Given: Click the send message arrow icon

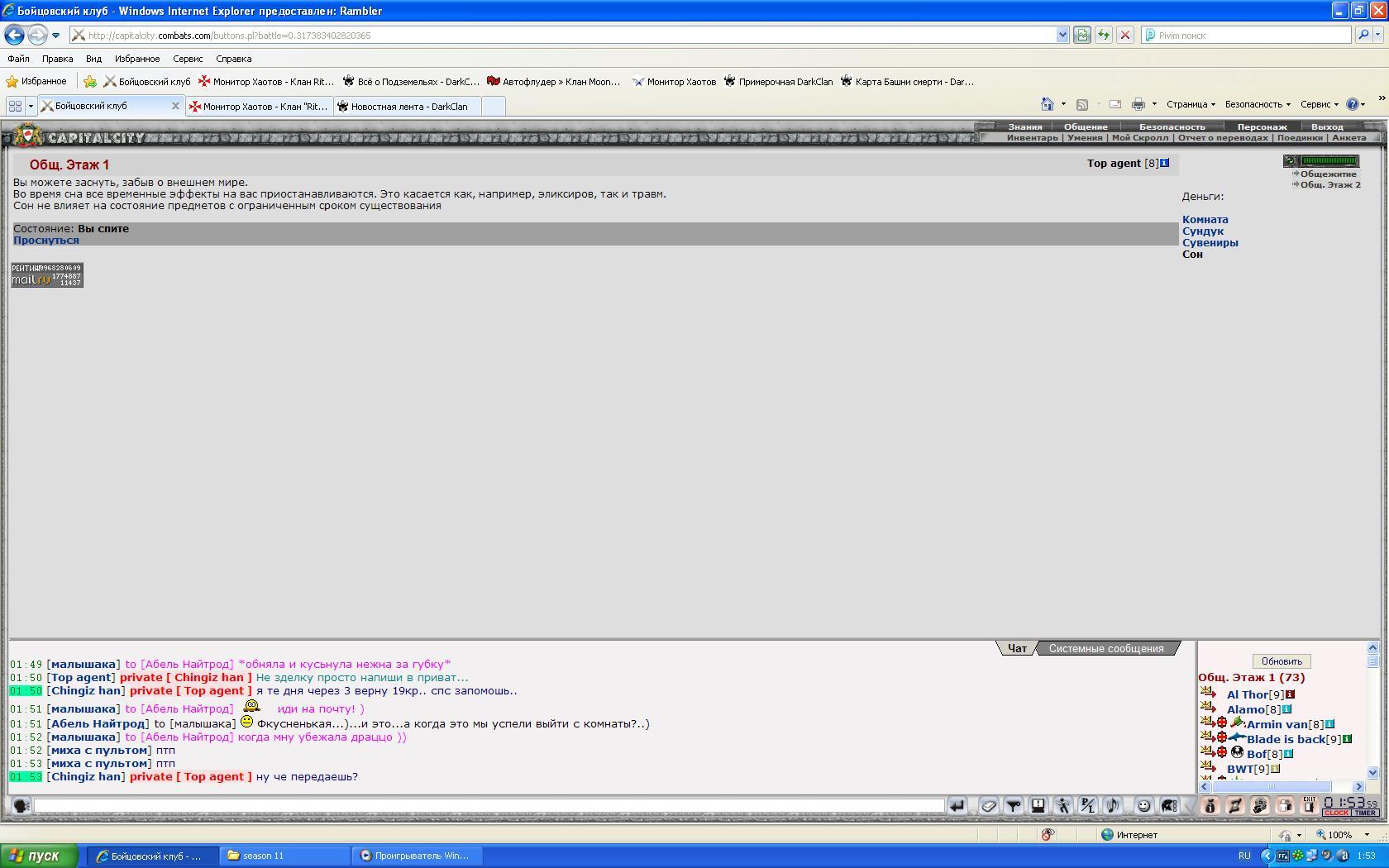Looking at the screenshot, I should (957, 805).
